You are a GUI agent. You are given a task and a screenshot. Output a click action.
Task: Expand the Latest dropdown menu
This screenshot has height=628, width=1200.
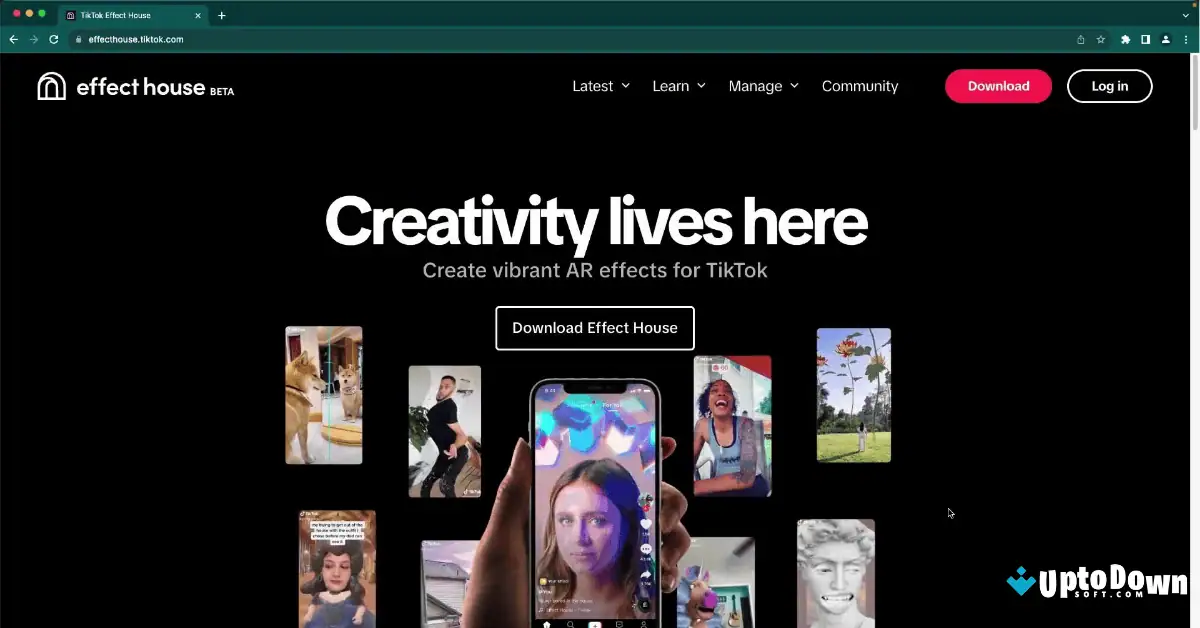601,86
